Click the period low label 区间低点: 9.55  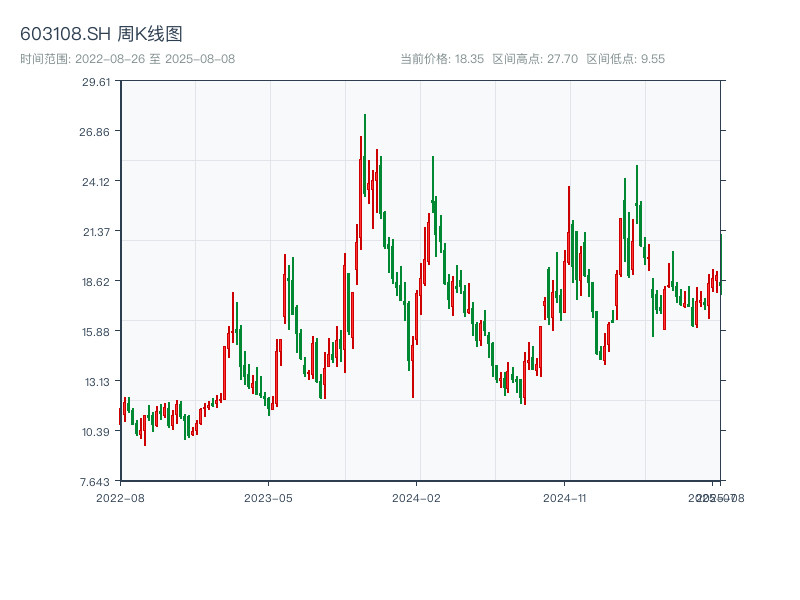tap(626, 59)
